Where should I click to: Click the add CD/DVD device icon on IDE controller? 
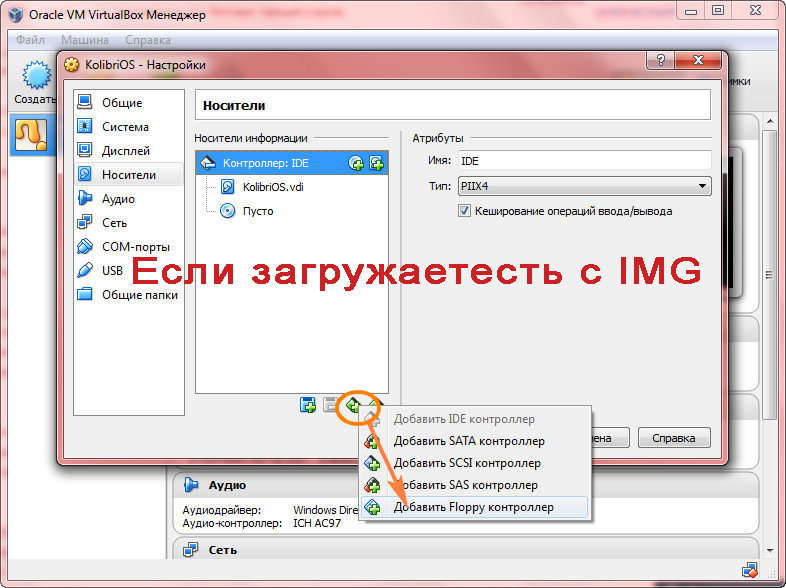(356, 163)
